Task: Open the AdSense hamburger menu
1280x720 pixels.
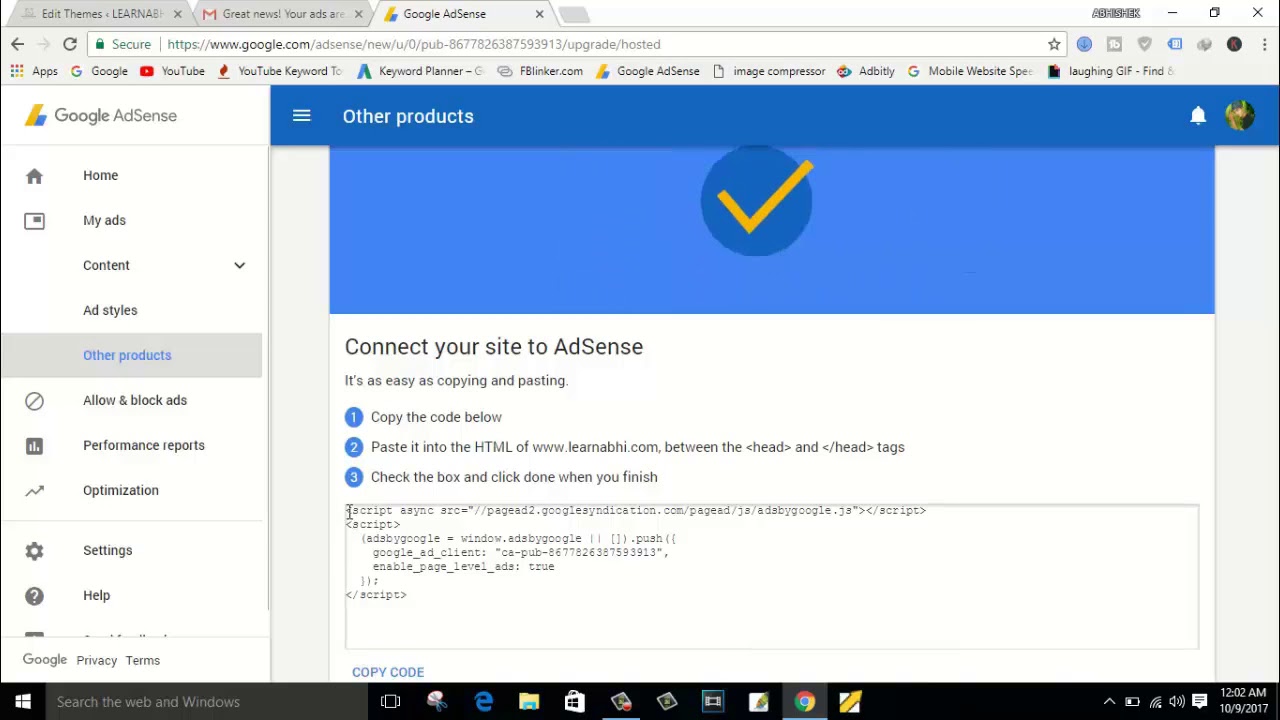Action: click(301, 116)
